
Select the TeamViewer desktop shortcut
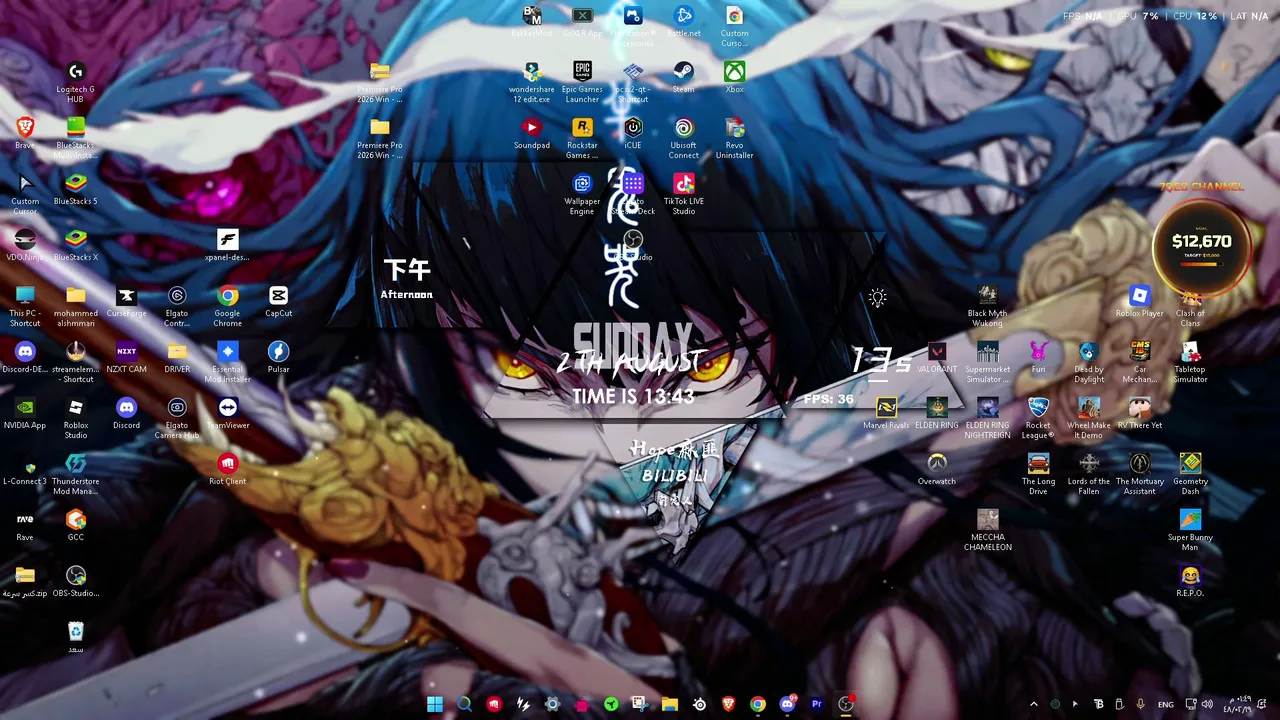tap(228, 413)
